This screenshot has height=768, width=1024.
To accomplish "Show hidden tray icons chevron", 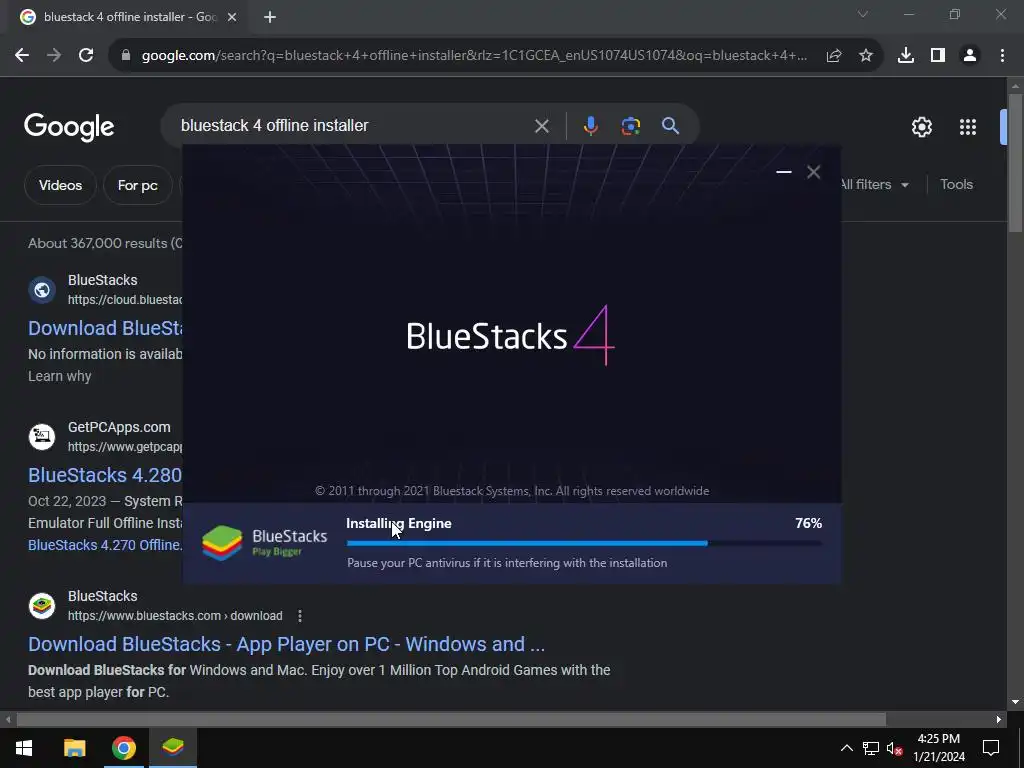I will (x=846, y=748).
